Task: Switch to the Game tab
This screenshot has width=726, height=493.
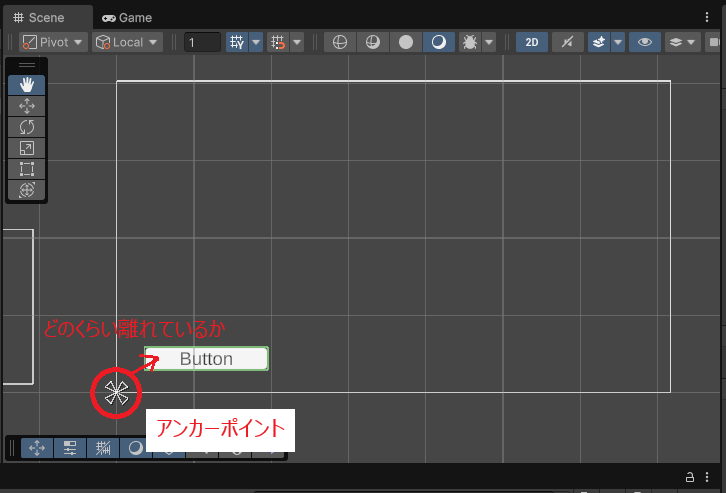Action: pyautogui.click(x=127, y=18)
